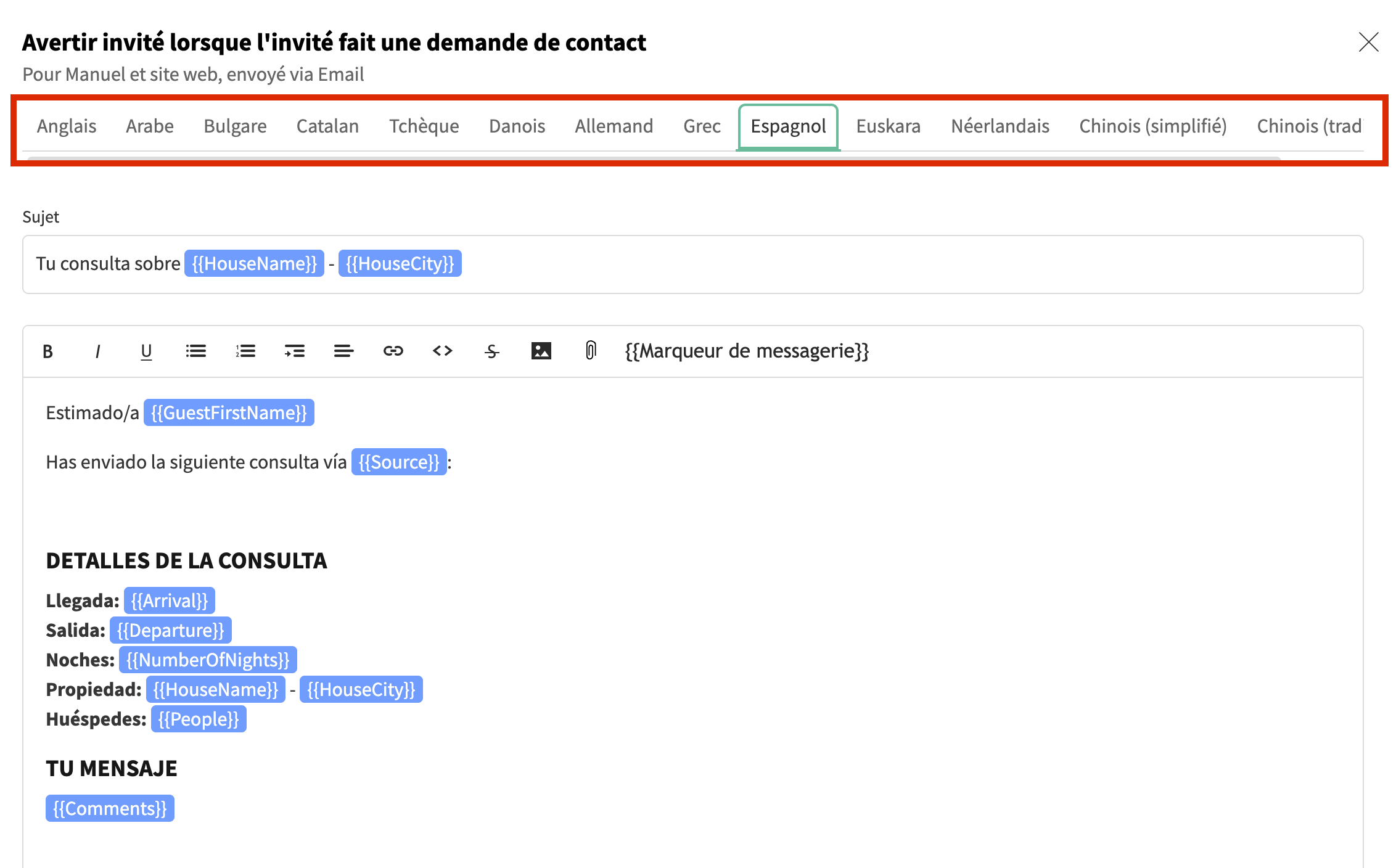Insert an image into the message
The width and height of the screenshot is (1396, 868).
541,351
